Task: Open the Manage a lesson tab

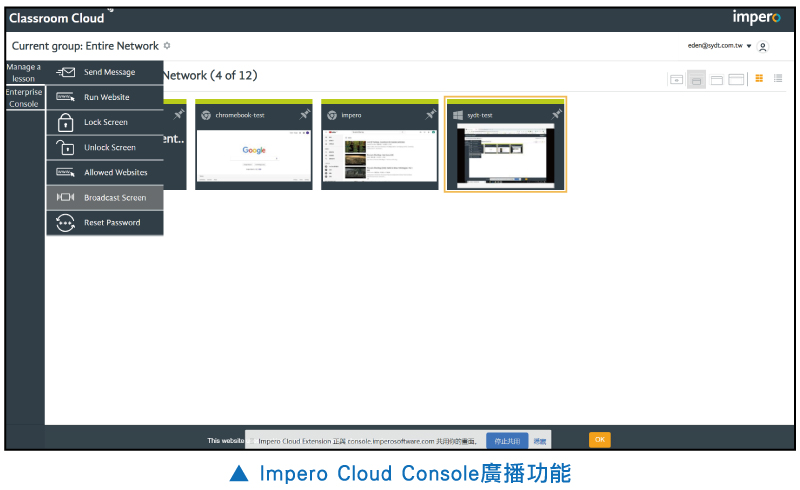Action: pyautogui.click(x=23, y=73)
